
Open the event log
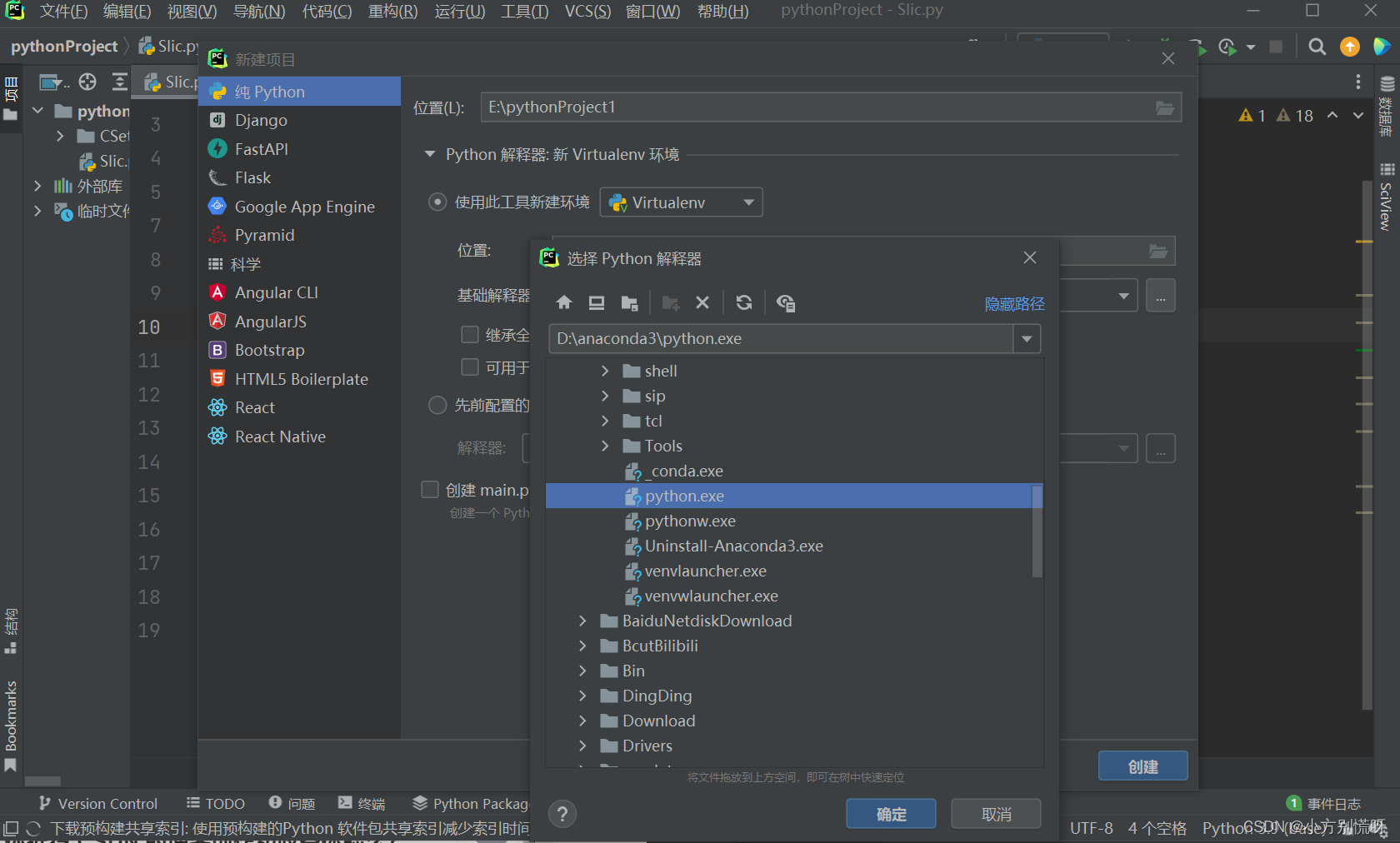point(1324,803)
